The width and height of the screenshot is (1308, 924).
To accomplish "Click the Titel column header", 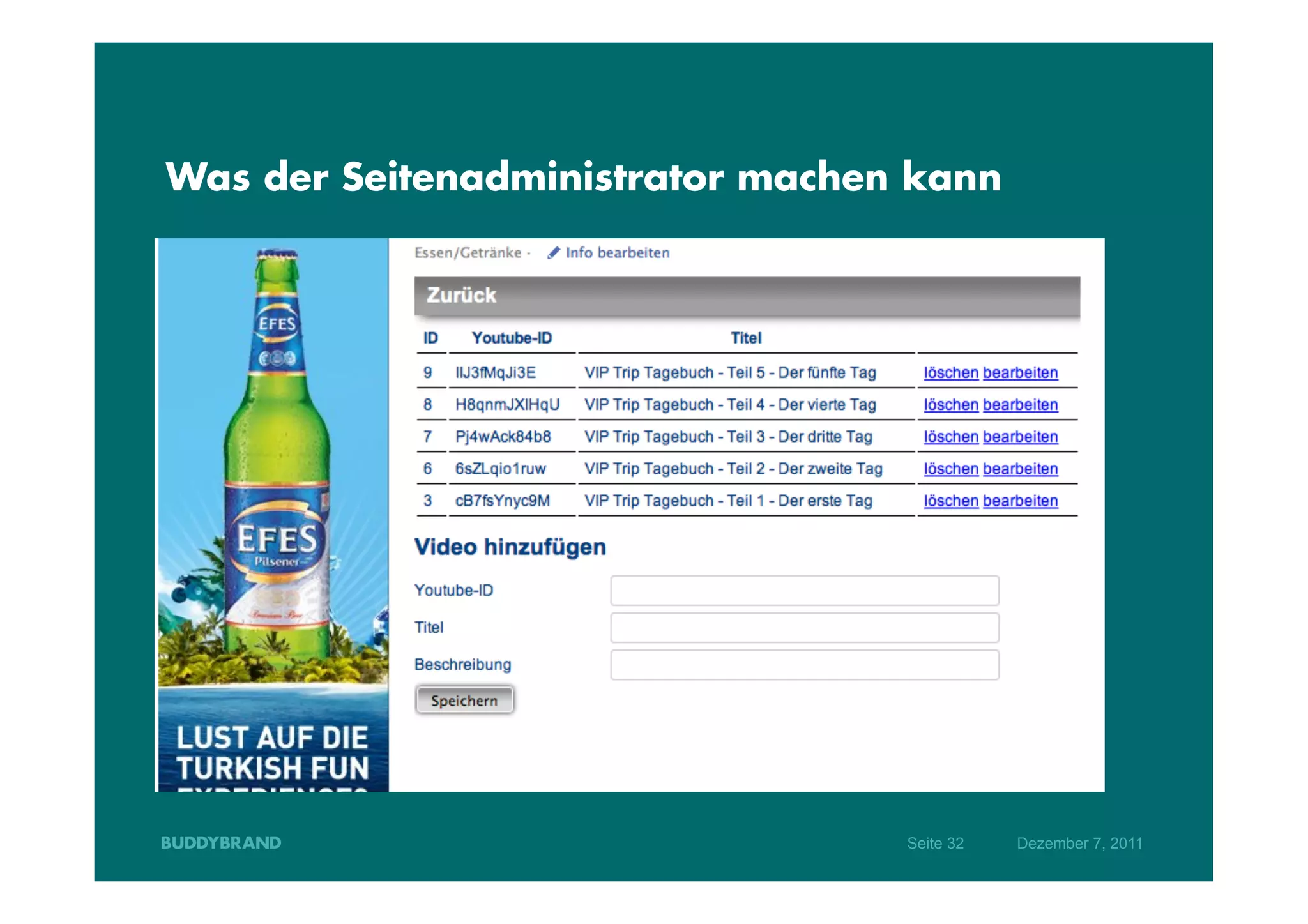I will pyautogui.click(x=746, y=338).
